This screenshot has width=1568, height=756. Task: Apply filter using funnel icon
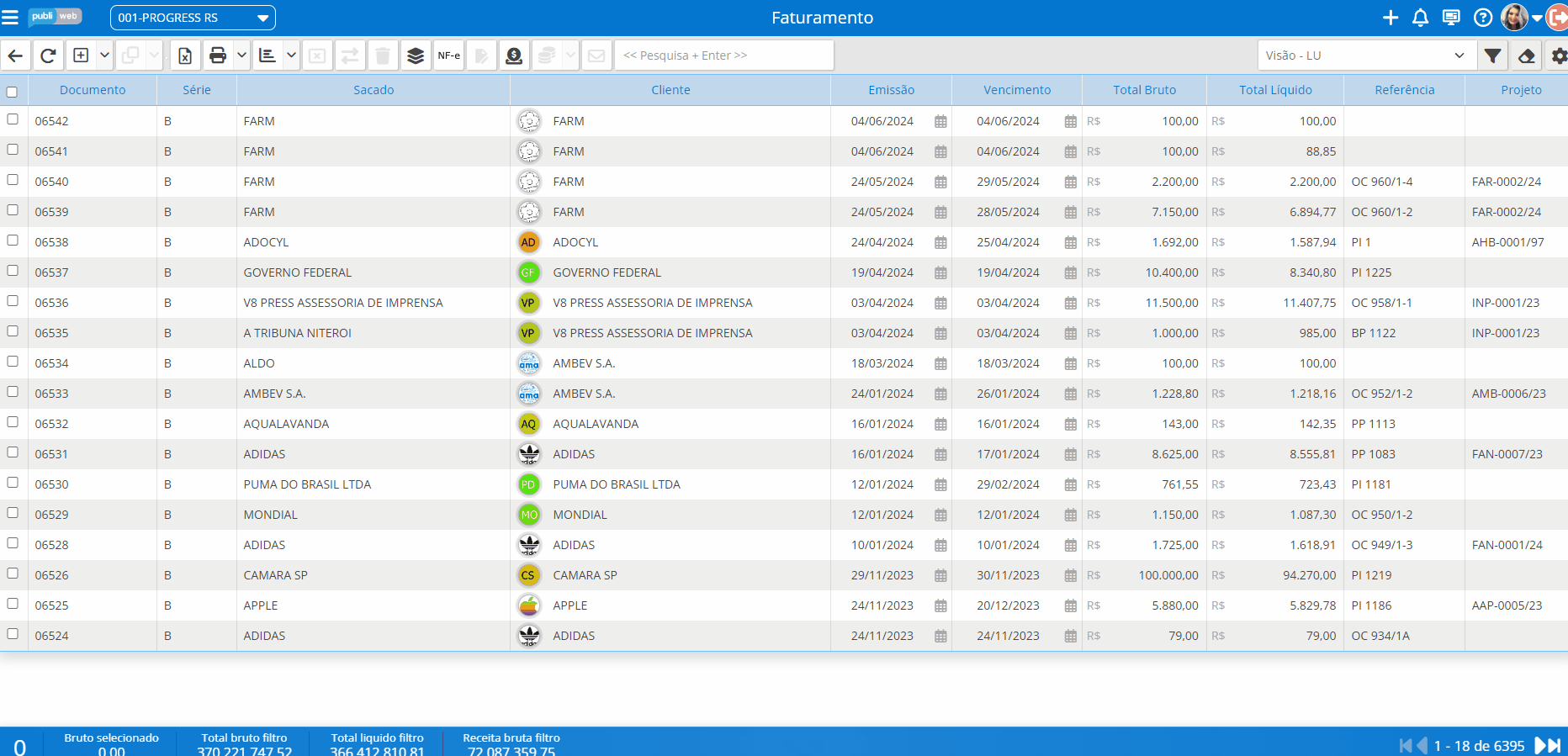click(x=1492, y=56)
